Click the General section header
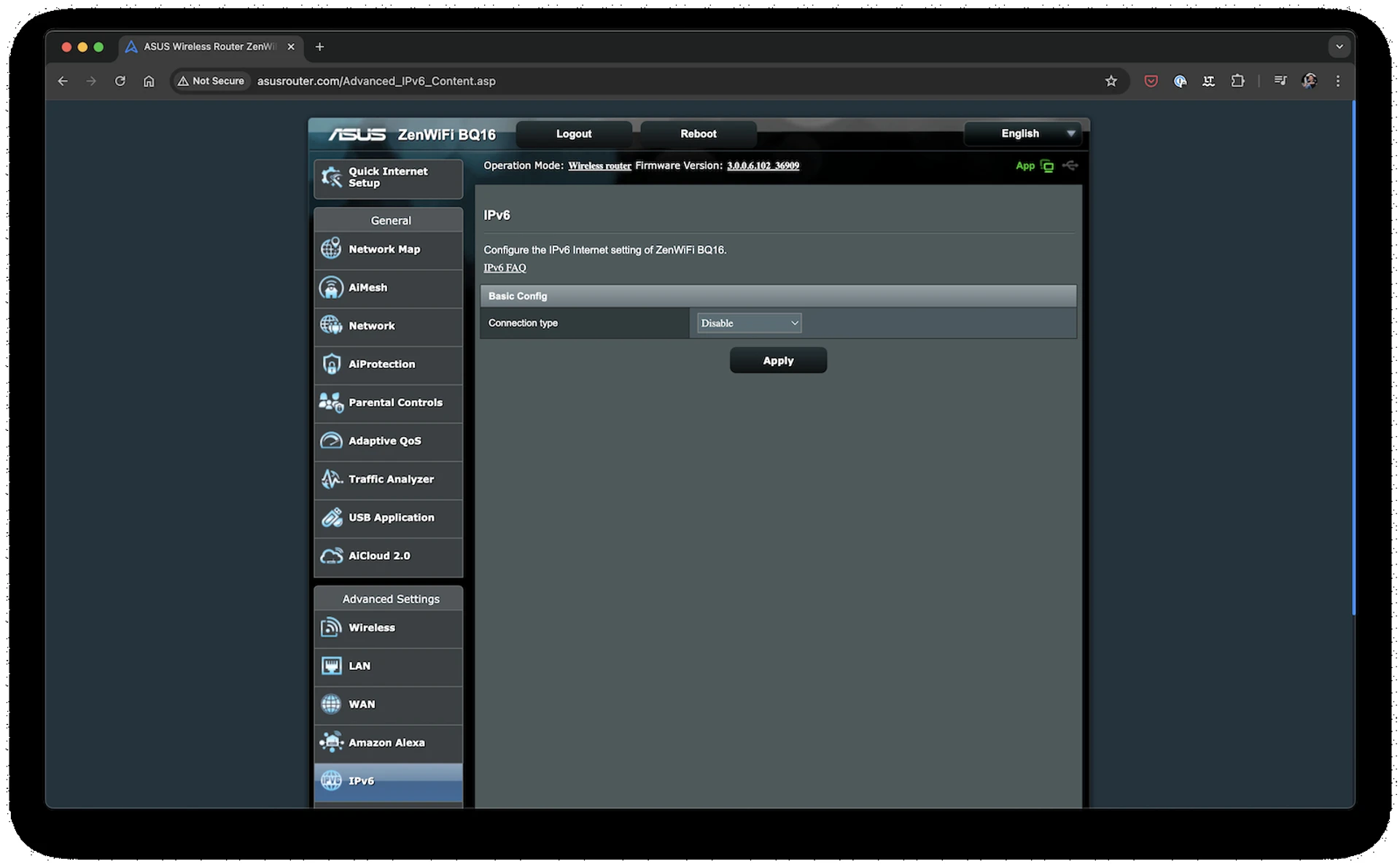 (x=388, y=220)
